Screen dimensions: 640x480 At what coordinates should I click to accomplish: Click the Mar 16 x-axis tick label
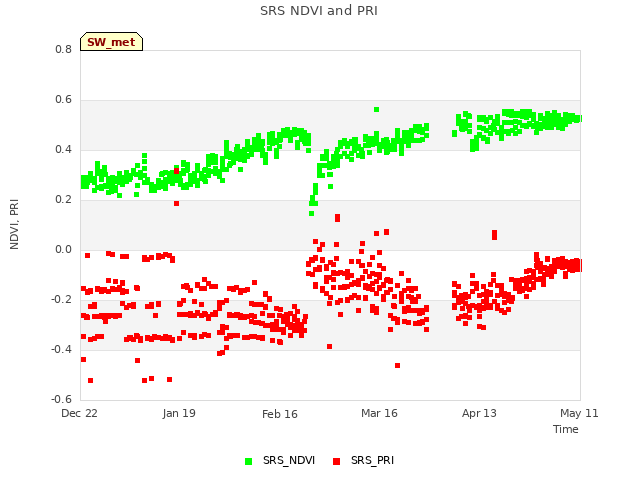(379, 413)
